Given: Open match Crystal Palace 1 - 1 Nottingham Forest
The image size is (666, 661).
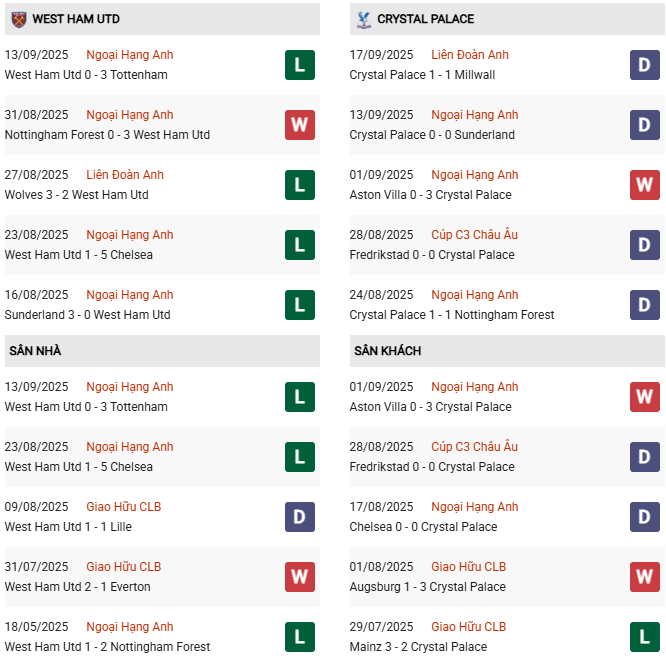Looking at the screenshot, I should pyautogui.click(x=452, y=315).
